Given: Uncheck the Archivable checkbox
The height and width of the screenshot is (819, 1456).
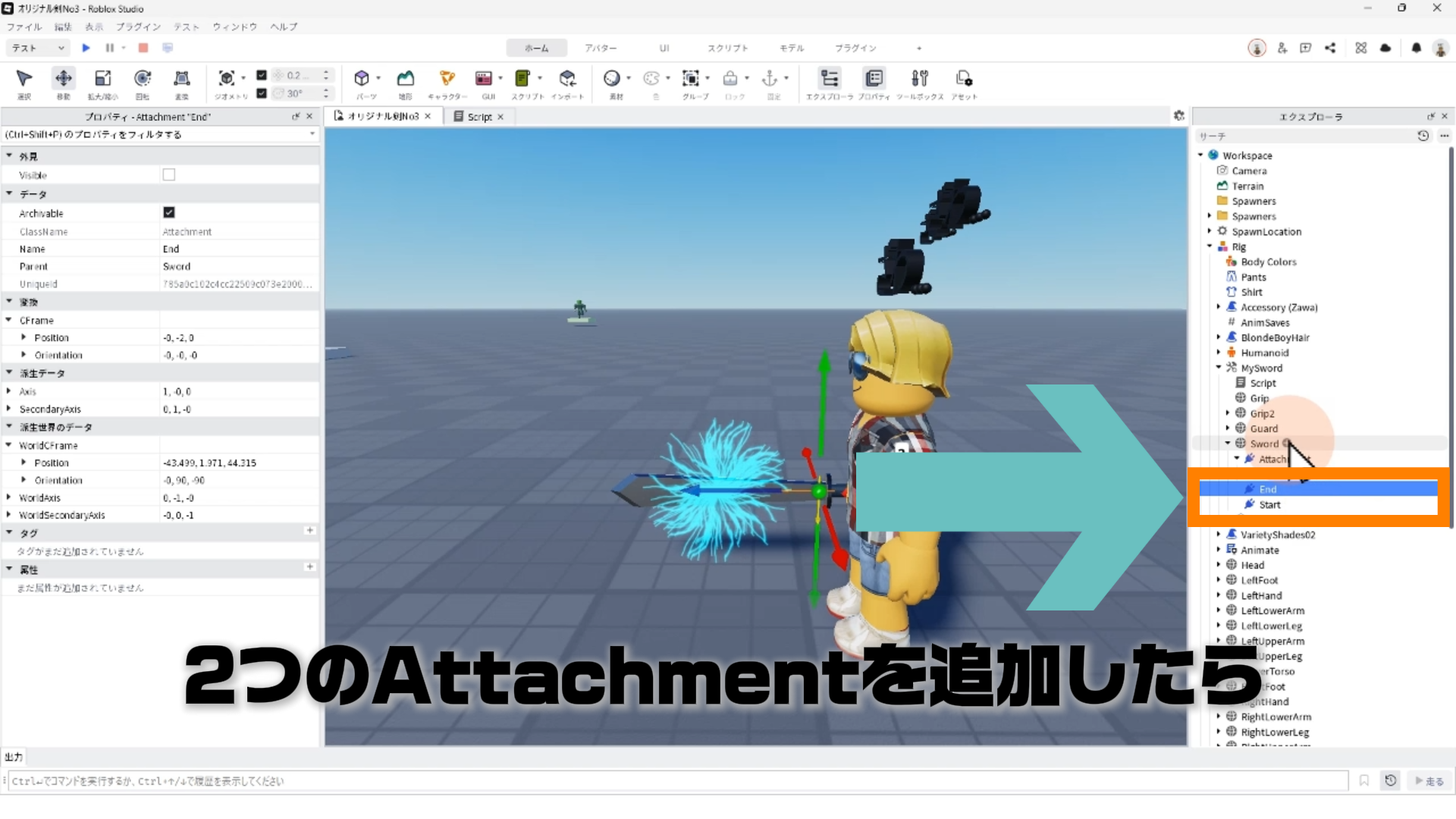Looking at the screenshot, I should 169,213.
